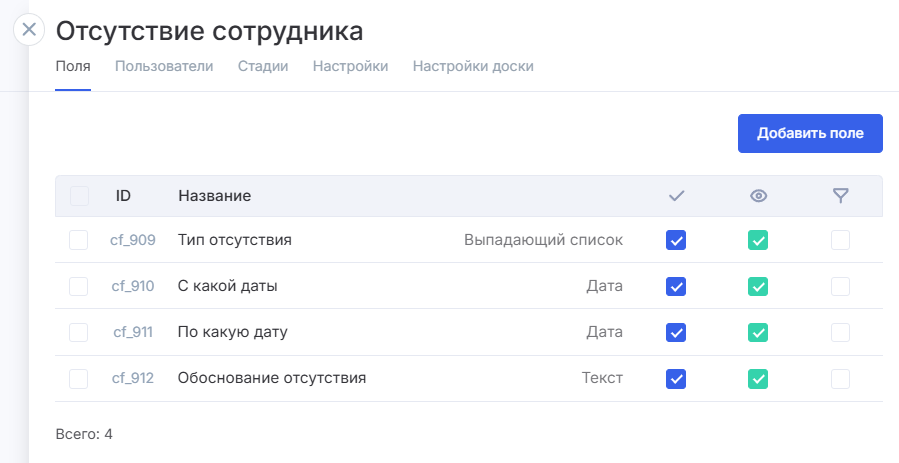Screen dimensions: 899x463
Task: Uncheck required for Обоснование отсутствия
Action: click(676, 378)
